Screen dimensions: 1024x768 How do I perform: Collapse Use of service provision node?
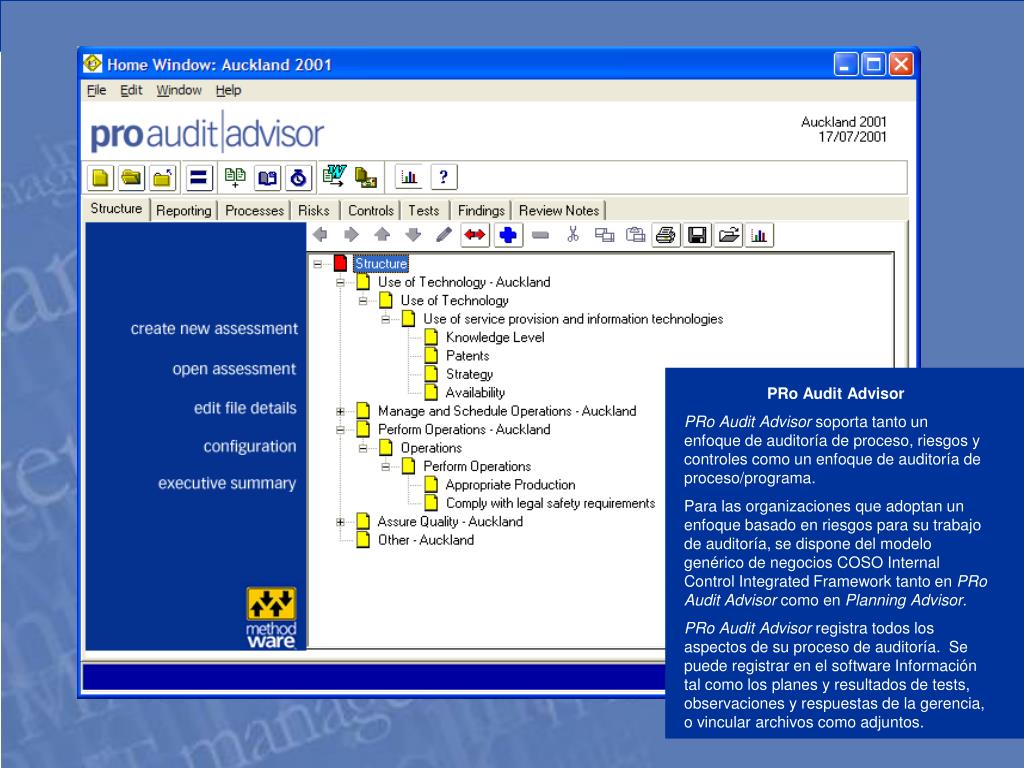point(385,319)
